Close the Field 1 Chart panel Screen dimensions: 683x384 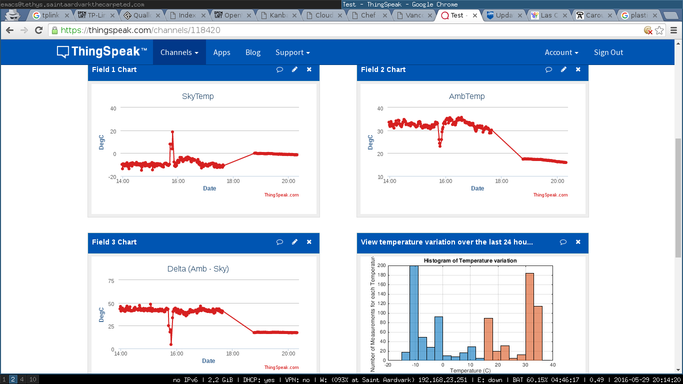[x=309, y=70]
